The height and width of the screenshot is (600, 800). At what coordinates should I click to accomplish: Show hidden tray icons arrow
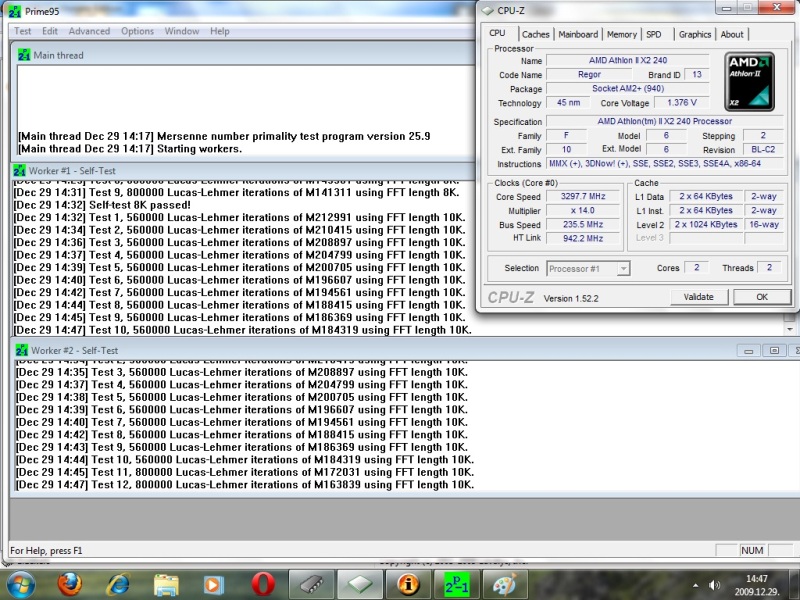coord(695,585)
